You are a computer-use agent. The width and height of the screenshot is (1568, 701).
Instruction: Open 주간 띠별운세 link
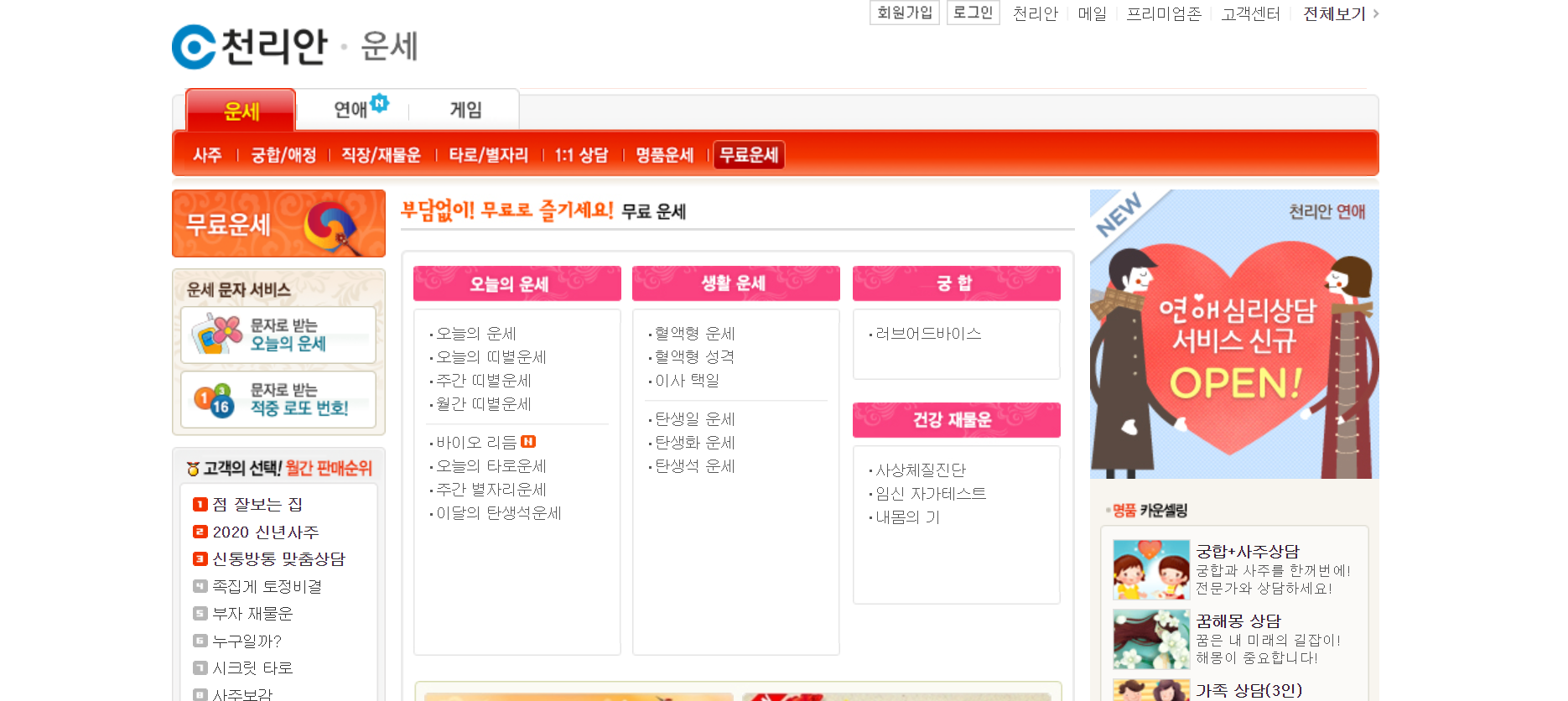(483, 381)
